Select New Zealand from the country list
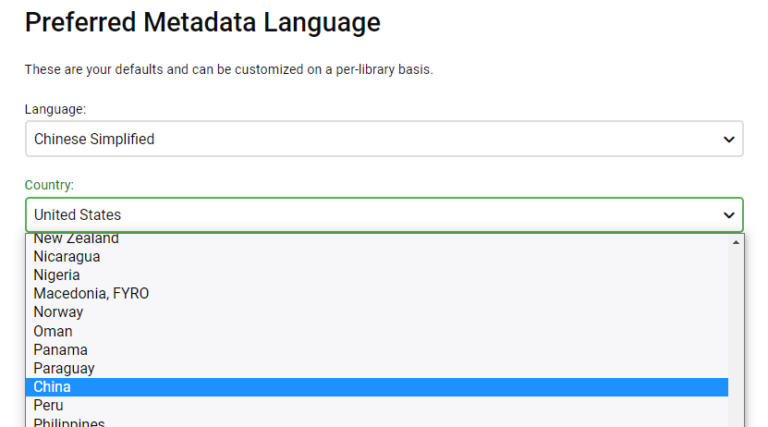 pyautogui.click(x=76, y=239)
